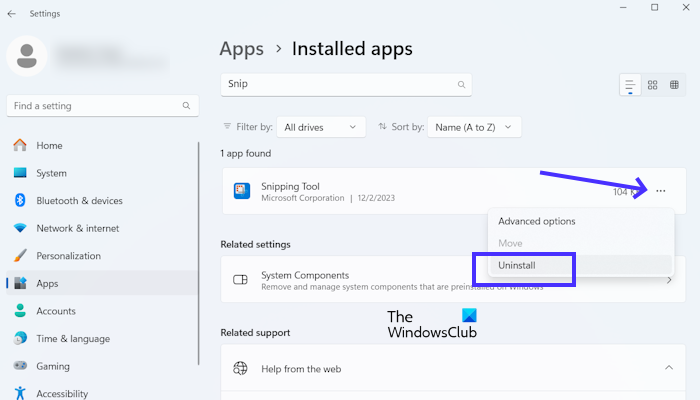Open Home settings label
The width and height of the screenshot is (700, 400).
(49, 146)
